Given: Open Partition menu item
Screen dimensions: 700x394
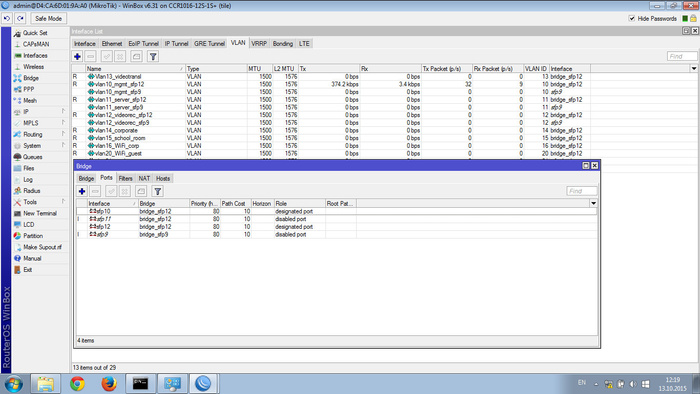Looking at the screenshot, I should (x=33, y=236).
